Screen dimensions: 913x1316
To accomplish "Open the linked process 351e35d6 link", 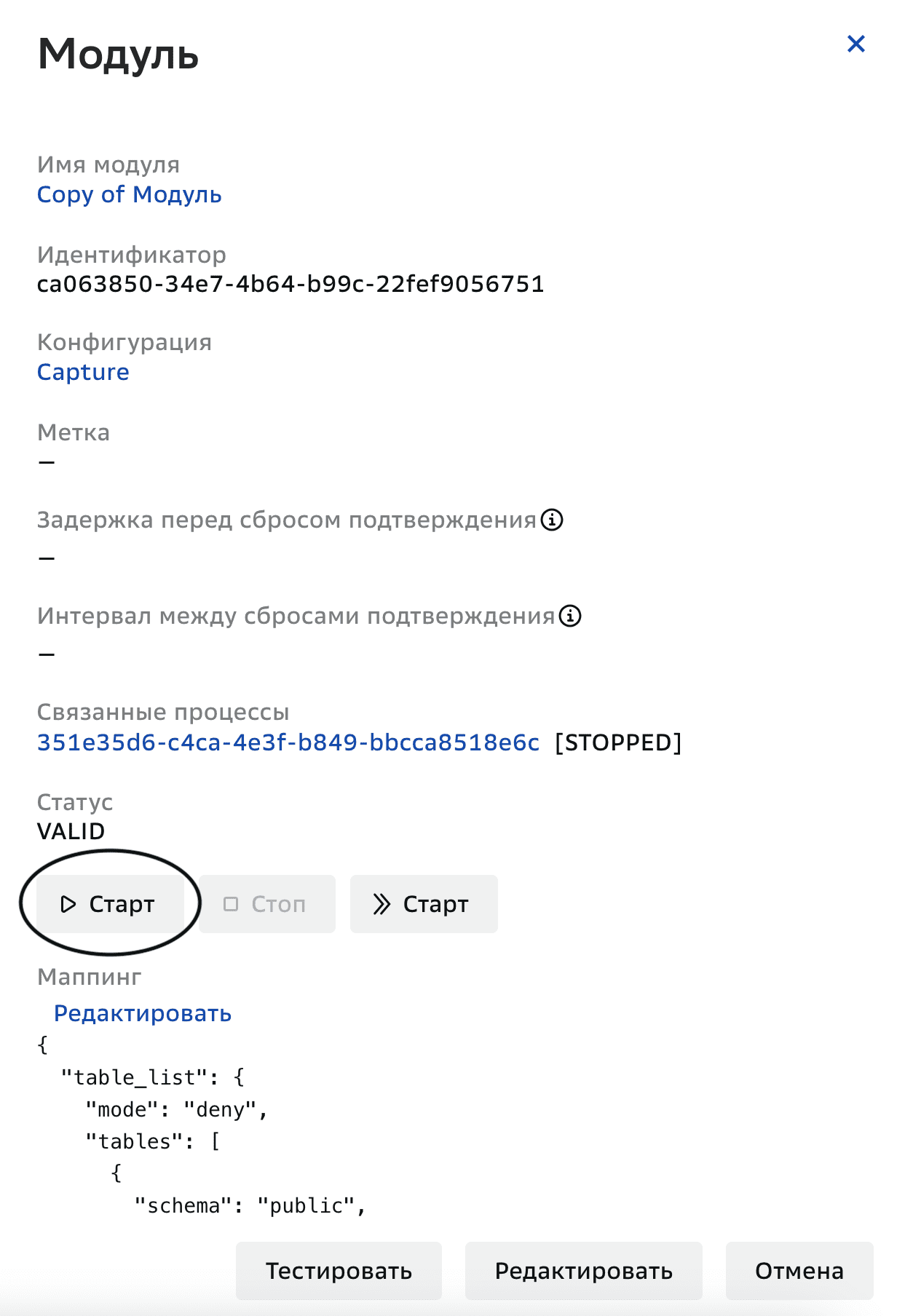I will 289,742.
